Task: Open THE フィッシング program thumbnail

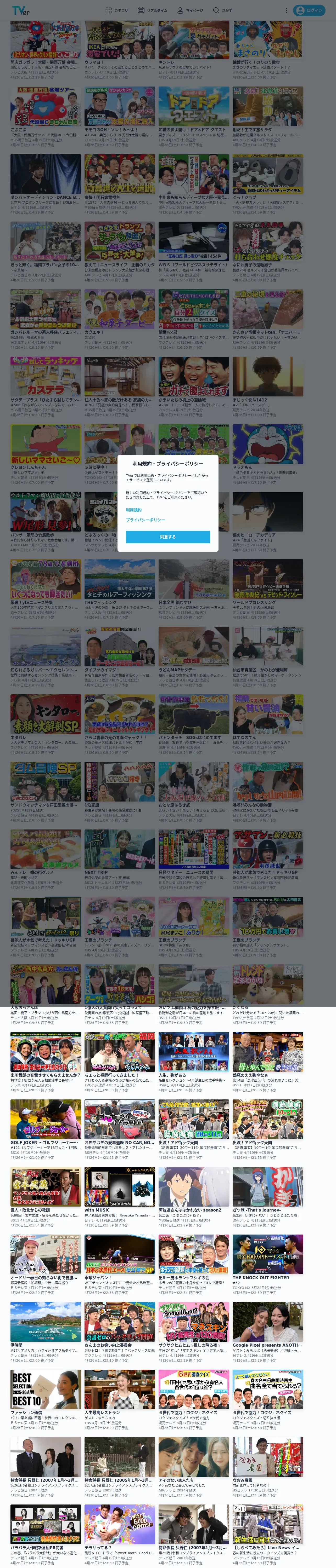Action: pyautogui.click(x=120, y=579)
